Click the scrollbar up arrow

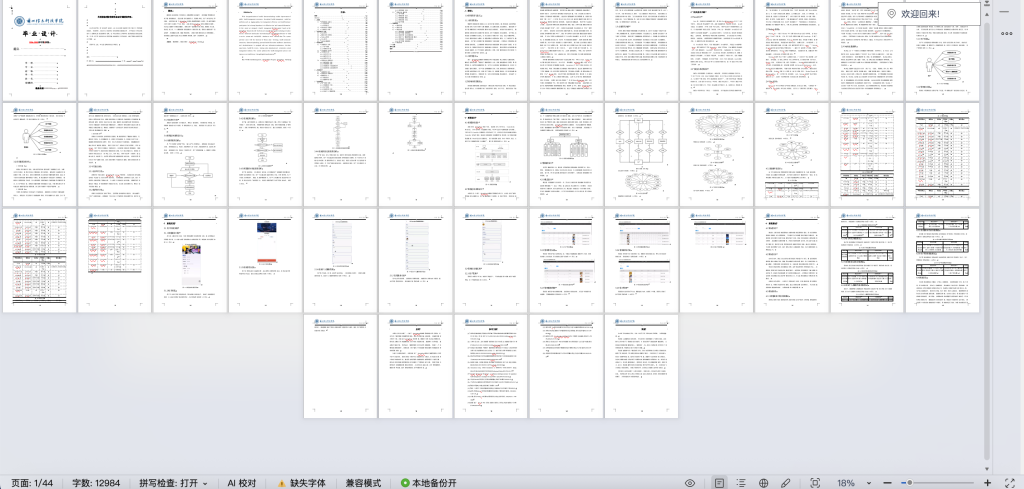point(987,14)
